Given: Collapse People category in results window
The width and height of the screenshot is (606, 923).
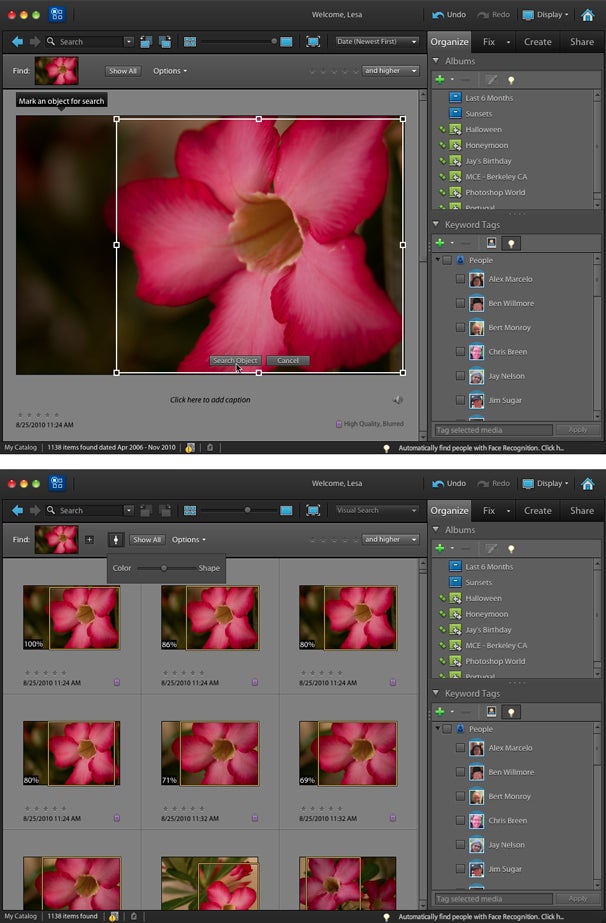Looking at the screenshot, I should click(x=438, y=728).
